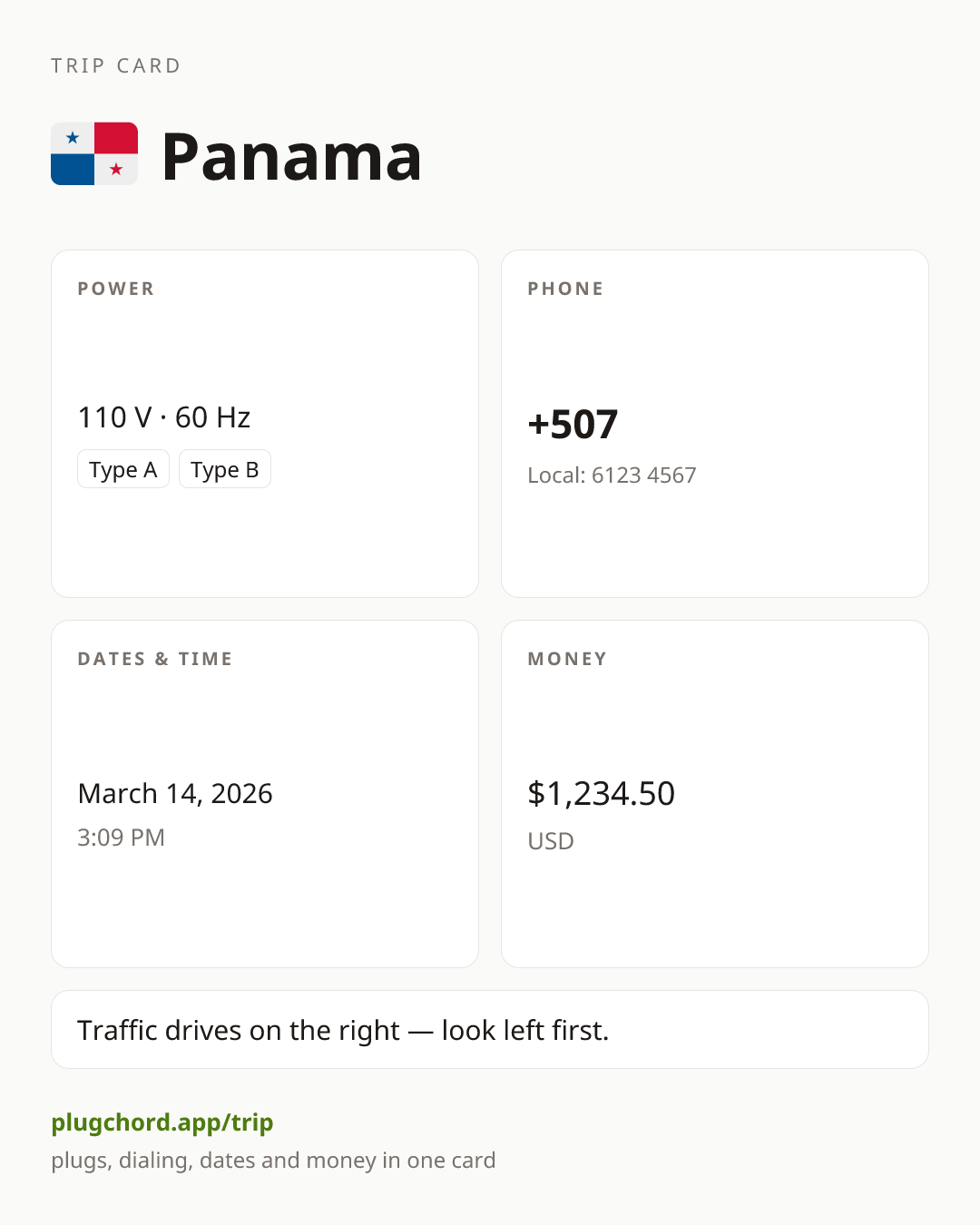The image size is (980, 1225).
Task: Click the Panama flag icon
Action: point(94,154)
